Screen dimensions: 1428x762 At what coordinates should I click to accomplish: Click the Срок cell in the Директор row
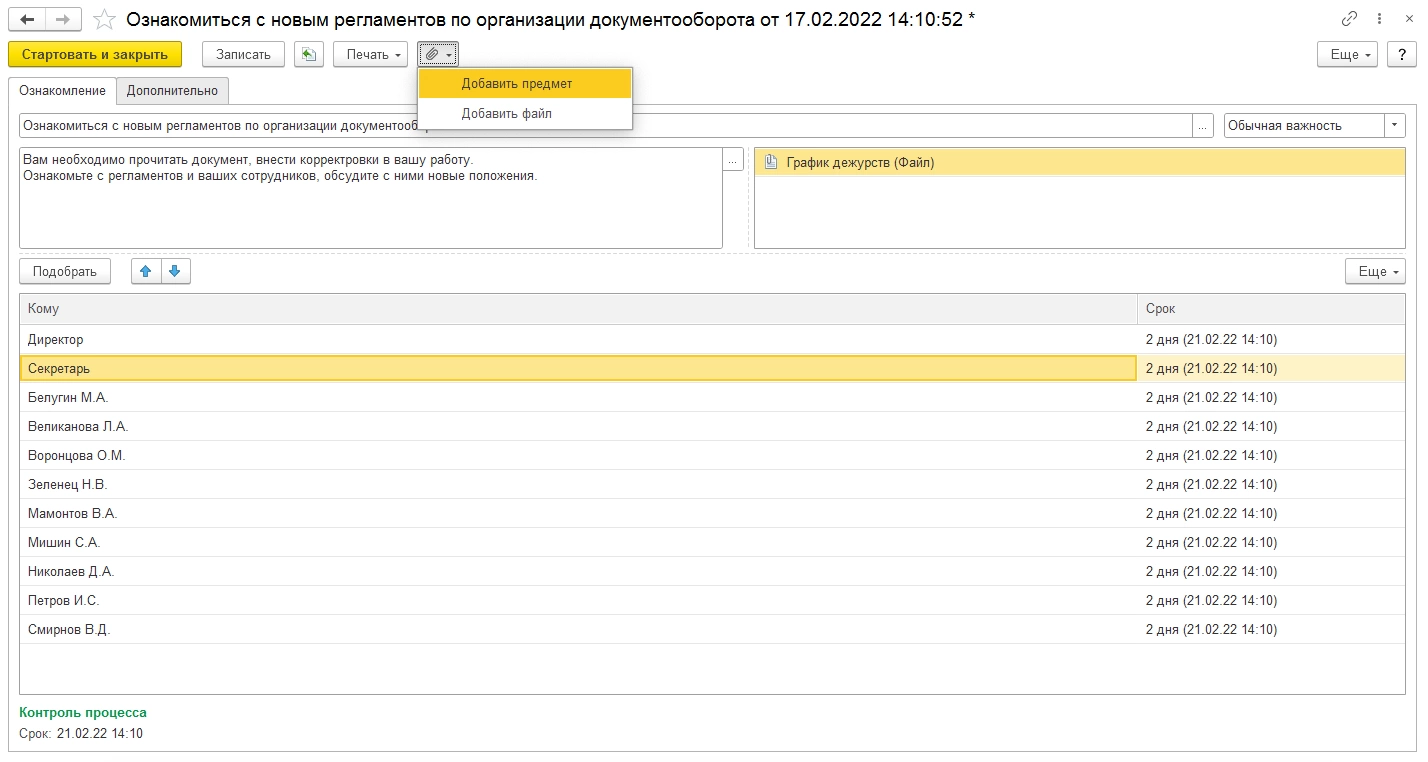coord(1271,339)
